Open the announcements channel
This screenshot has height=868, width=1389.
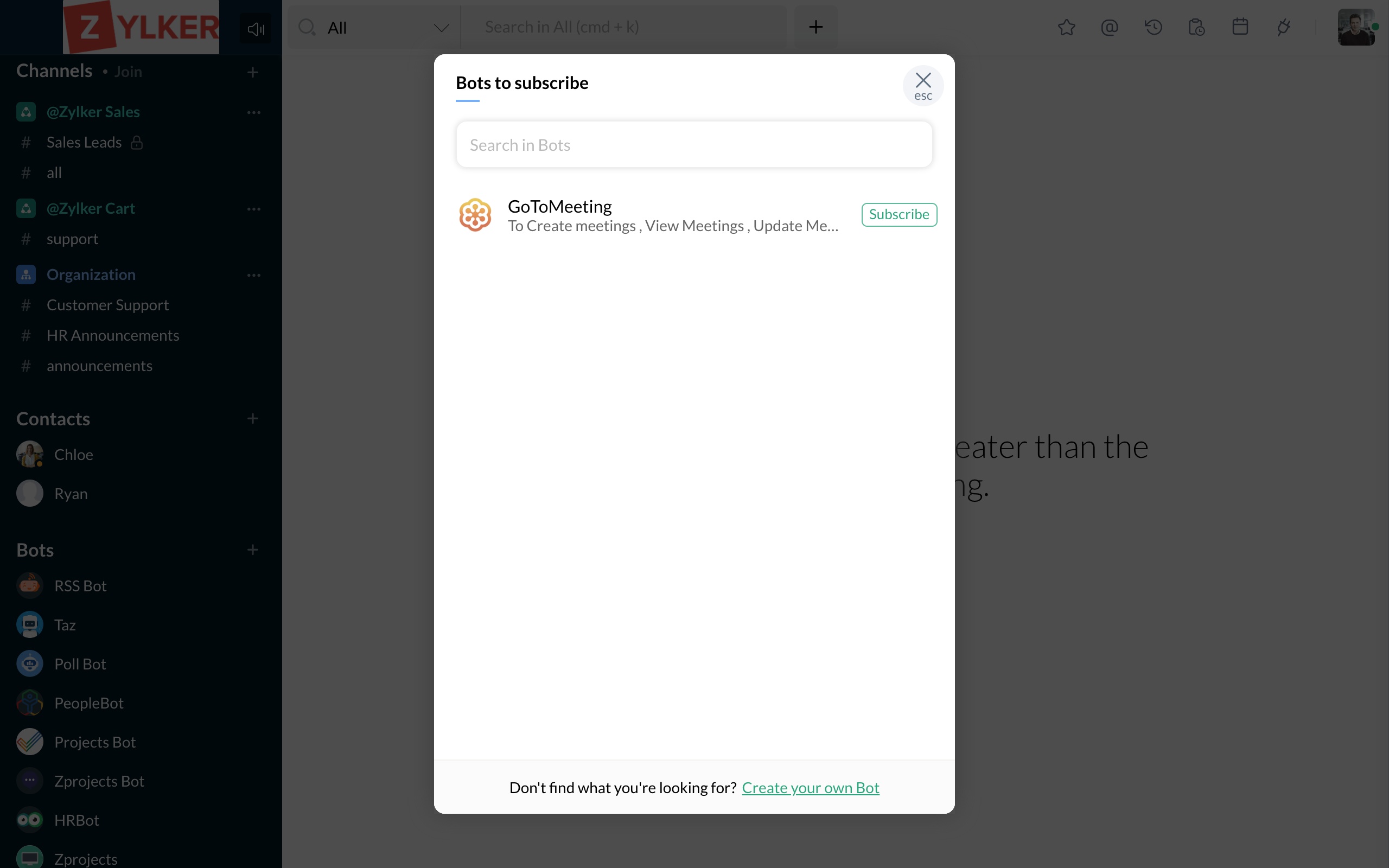[99, 366]
